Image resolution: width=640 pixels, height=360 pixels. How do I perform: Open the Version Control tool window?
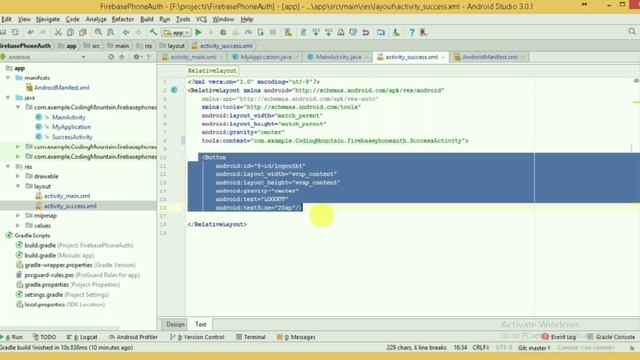(197, 337)
